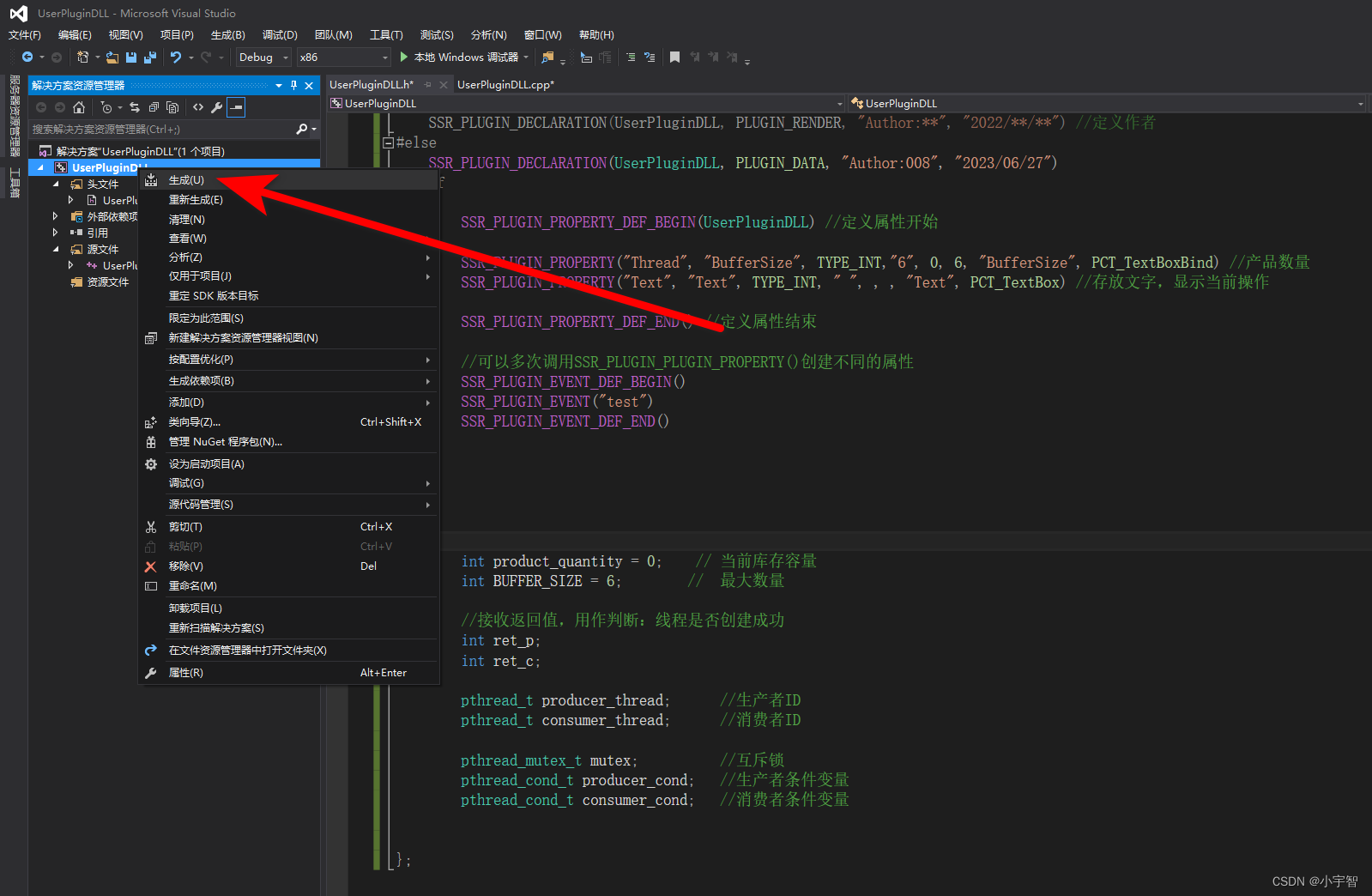This screenshot has width=1372, height=896.
Task: Click View Code icon in Solution Explorer
Action: click(198, 107)
